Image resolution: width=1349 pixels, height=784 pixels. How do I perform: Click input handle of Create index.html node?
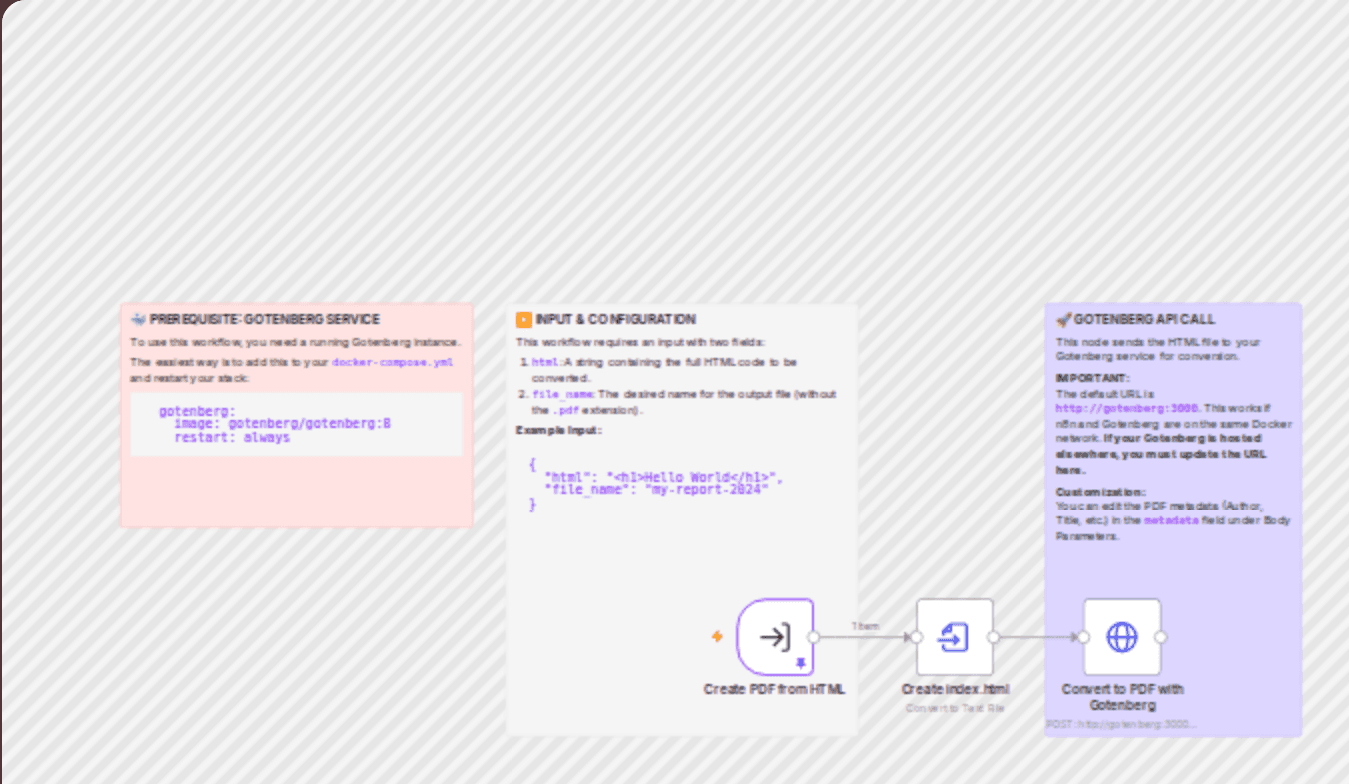click(x=916, y=637)
